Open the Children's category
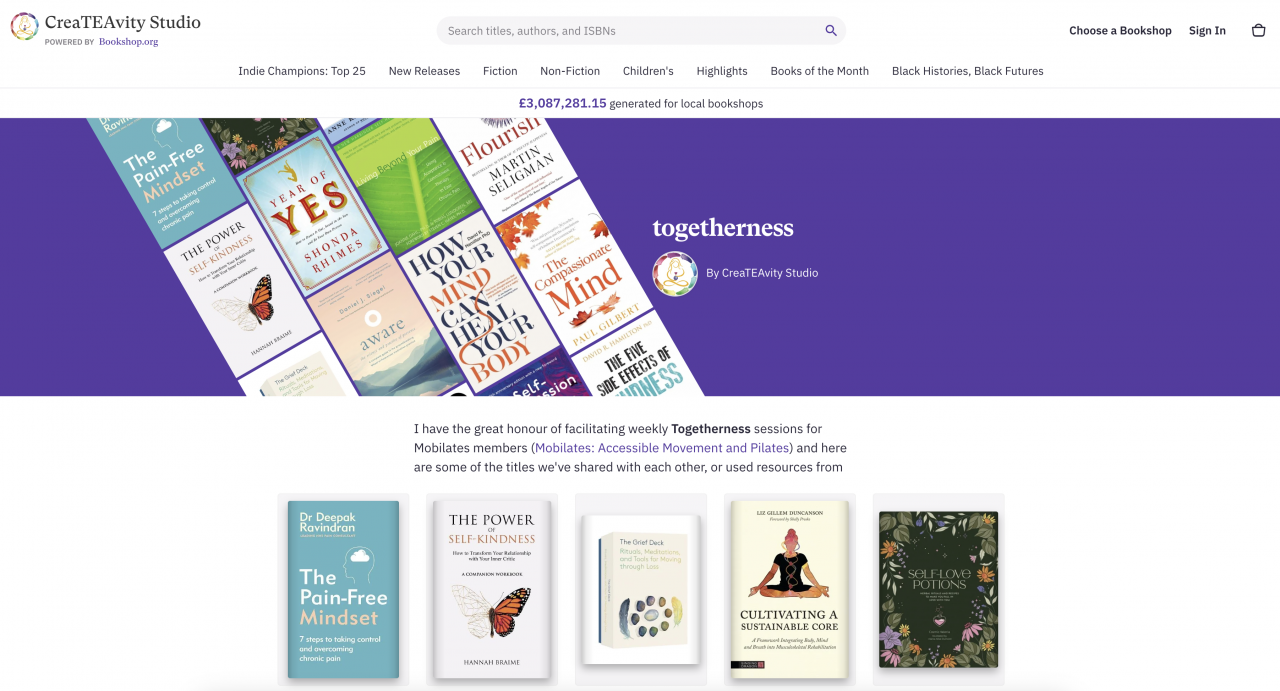The image size is (1280, 691). (x=648, y=71)
